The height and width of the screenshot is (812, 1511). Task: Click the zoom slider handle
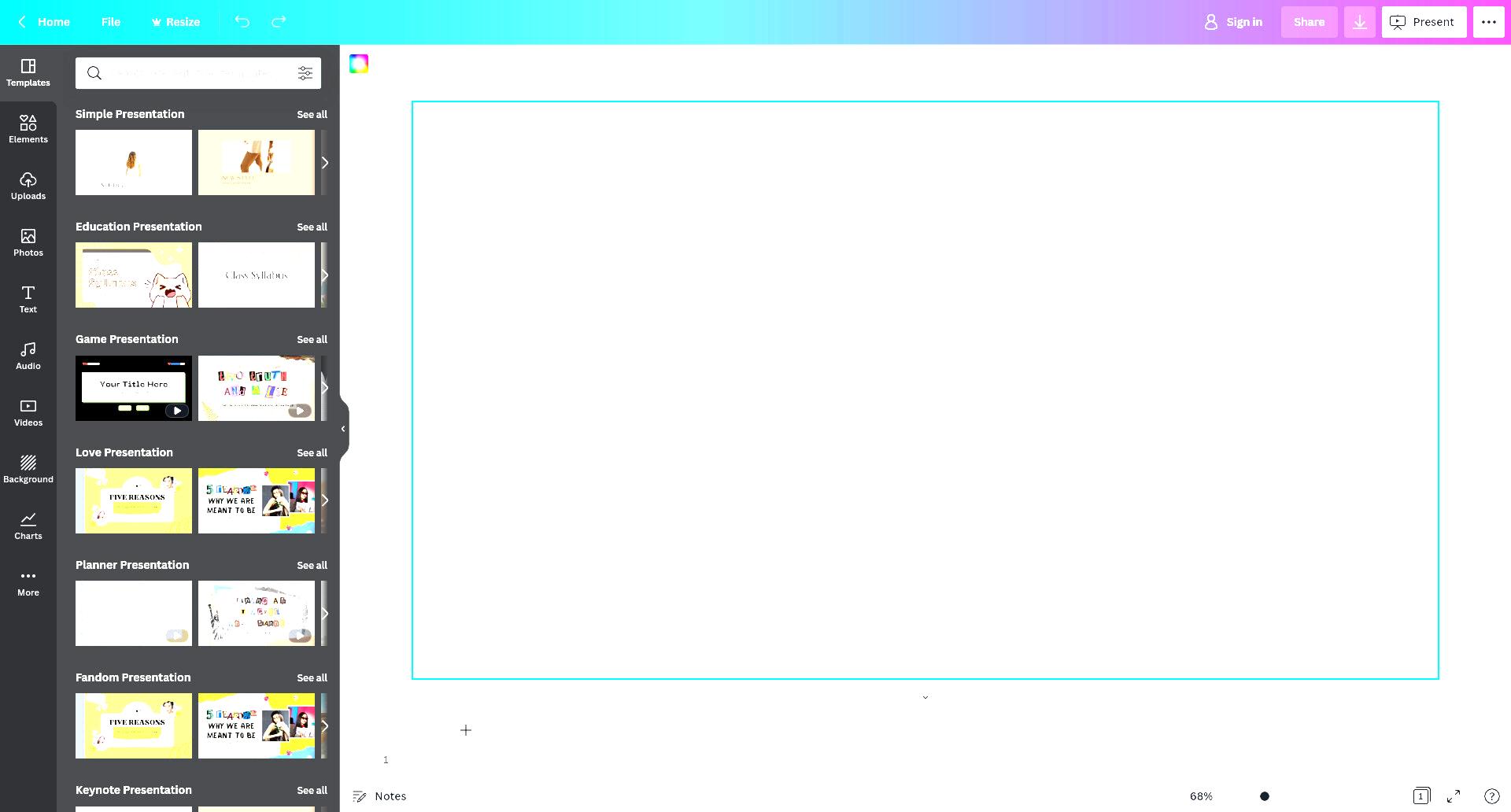coord(1265,796)
